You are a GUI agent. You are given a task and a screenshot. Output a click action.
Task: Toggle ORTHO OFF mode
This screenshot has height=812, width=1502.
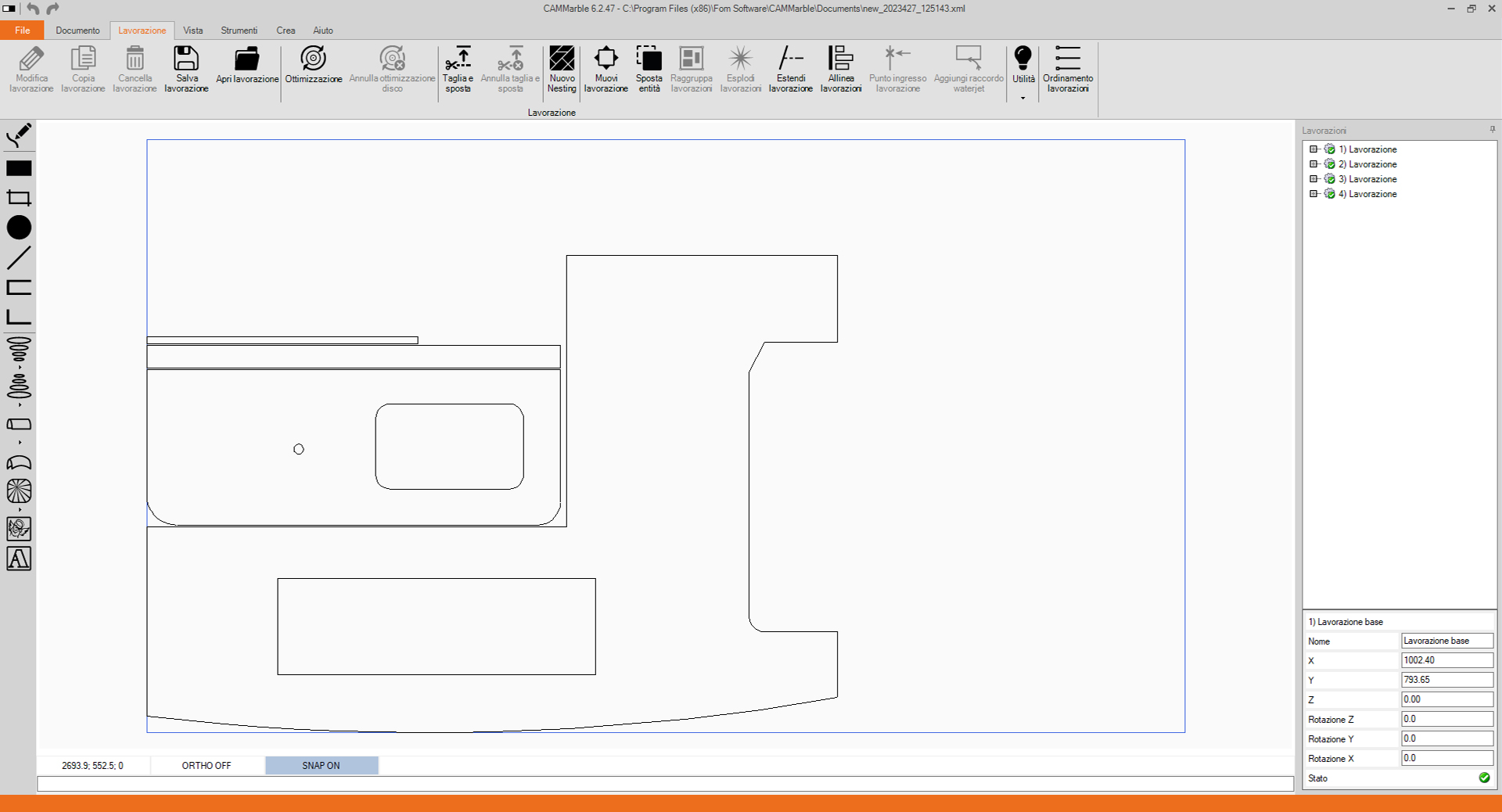[x=207, y=766]
